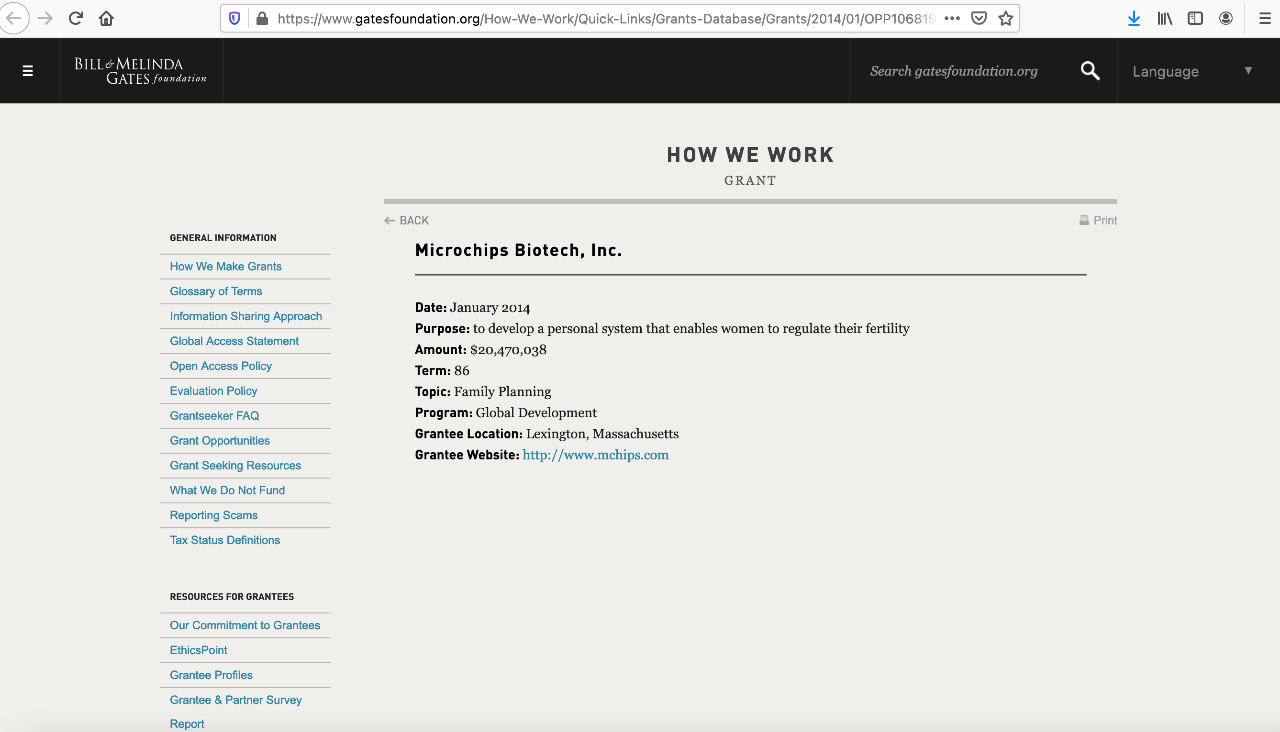Open Glossary of Terms link

pos(216,291)
